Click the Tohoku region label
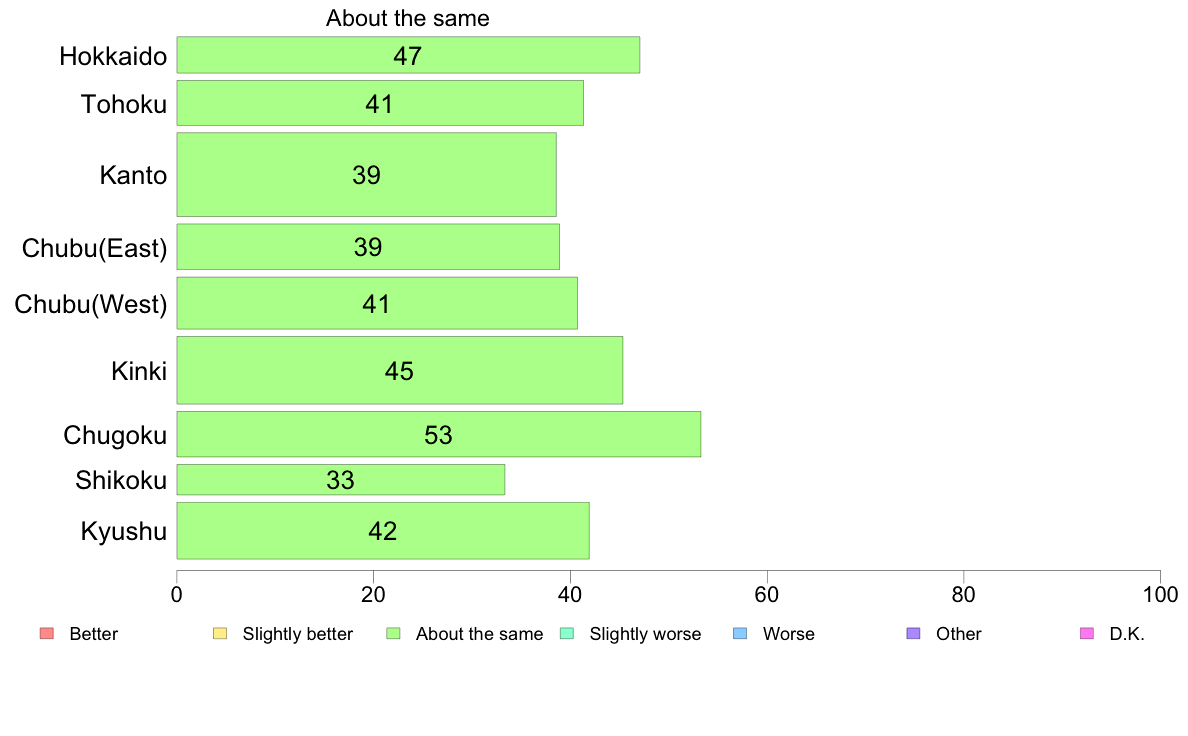Viewport: 1188px width, 736px height. 124,104
